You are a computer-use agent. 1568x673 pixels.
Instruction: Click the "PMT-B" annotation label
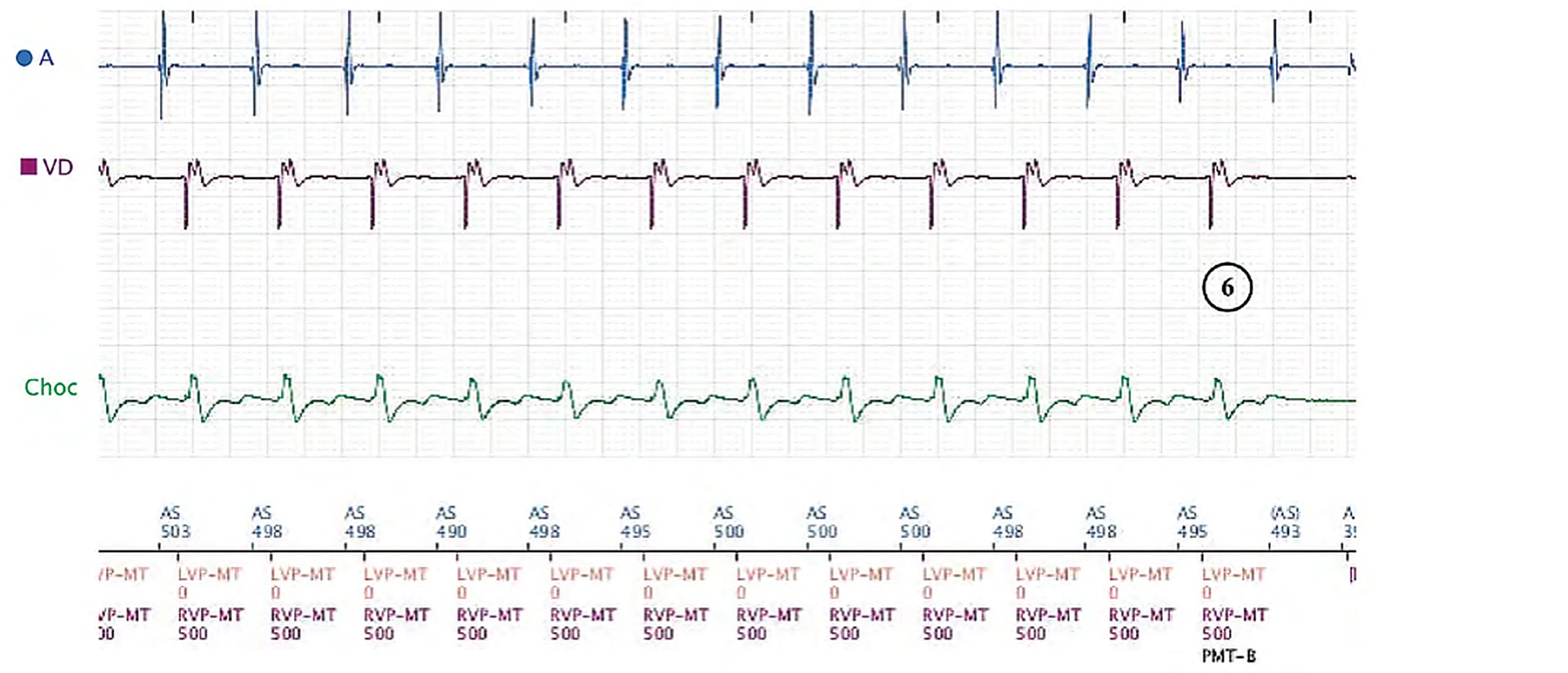pyautogui.click(x=1229, y=656)
